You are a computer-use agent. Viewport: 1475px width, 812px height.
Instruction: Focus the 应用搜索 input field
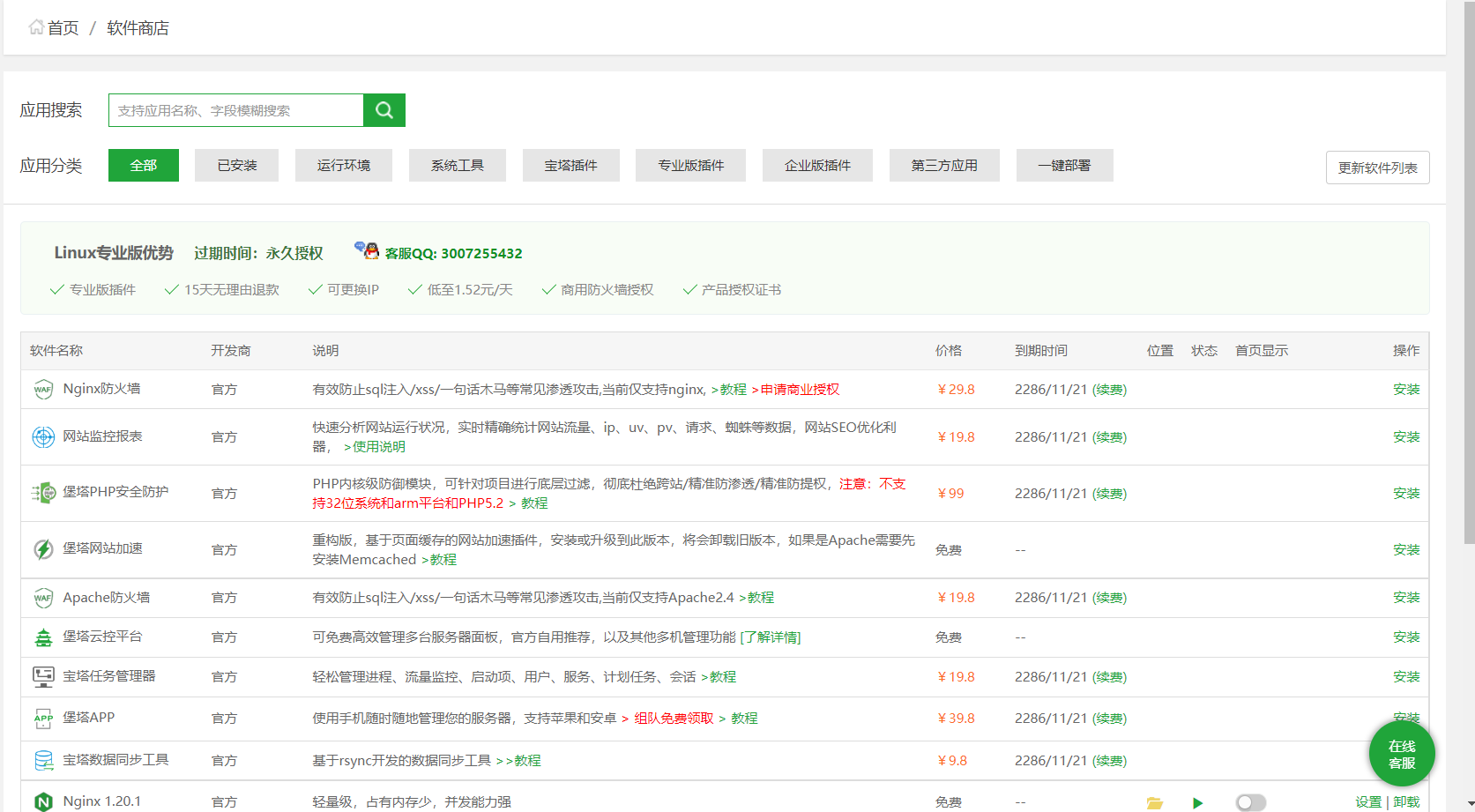click(236, 110)
